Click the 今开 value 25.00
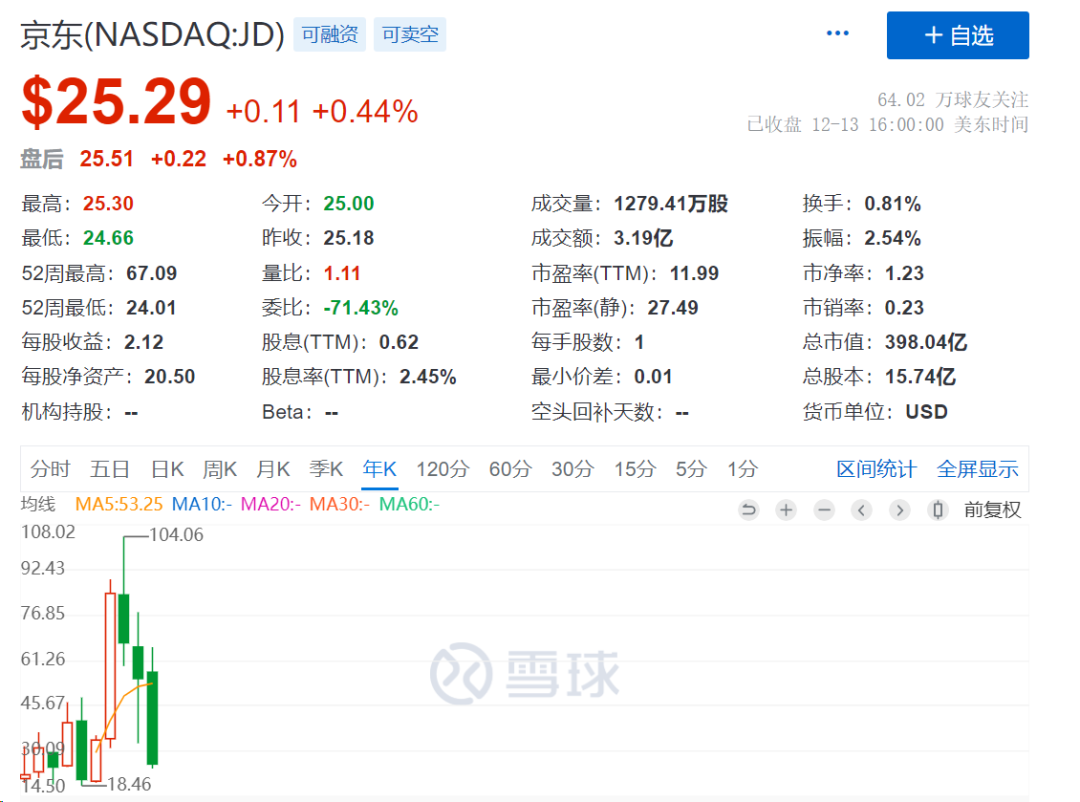The height and width of the screenshot is (802, 1080). coord(349,204)
